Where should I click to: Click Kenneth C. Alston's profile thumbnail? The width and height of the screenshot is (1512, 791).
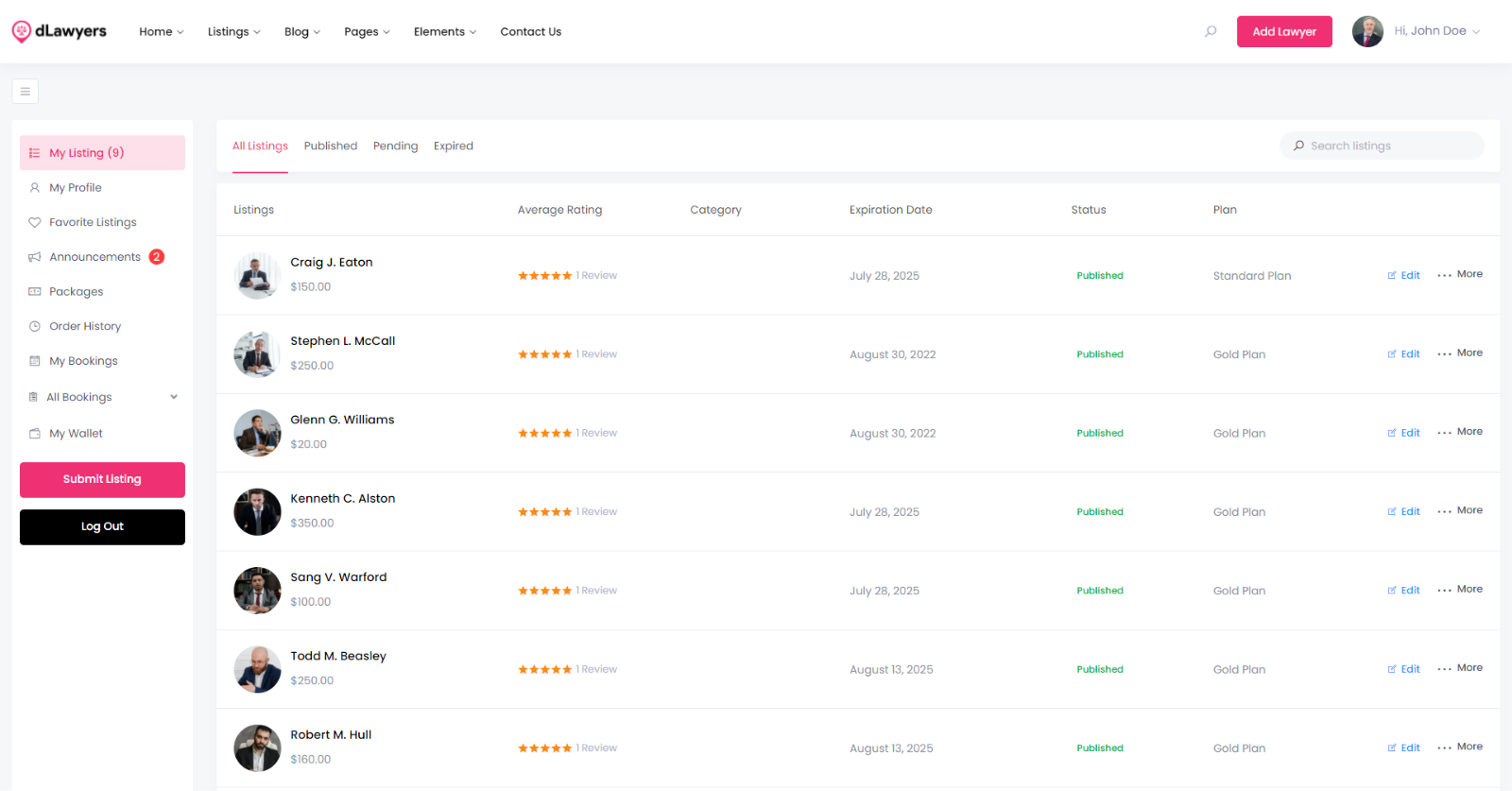click(257, 512)
